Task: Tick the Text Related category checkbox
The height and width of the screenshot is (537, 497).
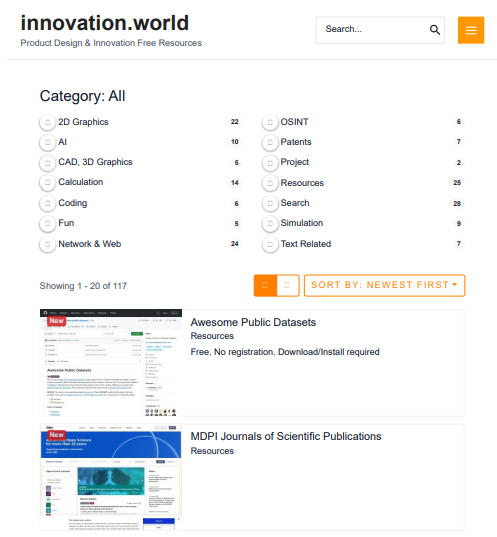Action: pos(270,245)
